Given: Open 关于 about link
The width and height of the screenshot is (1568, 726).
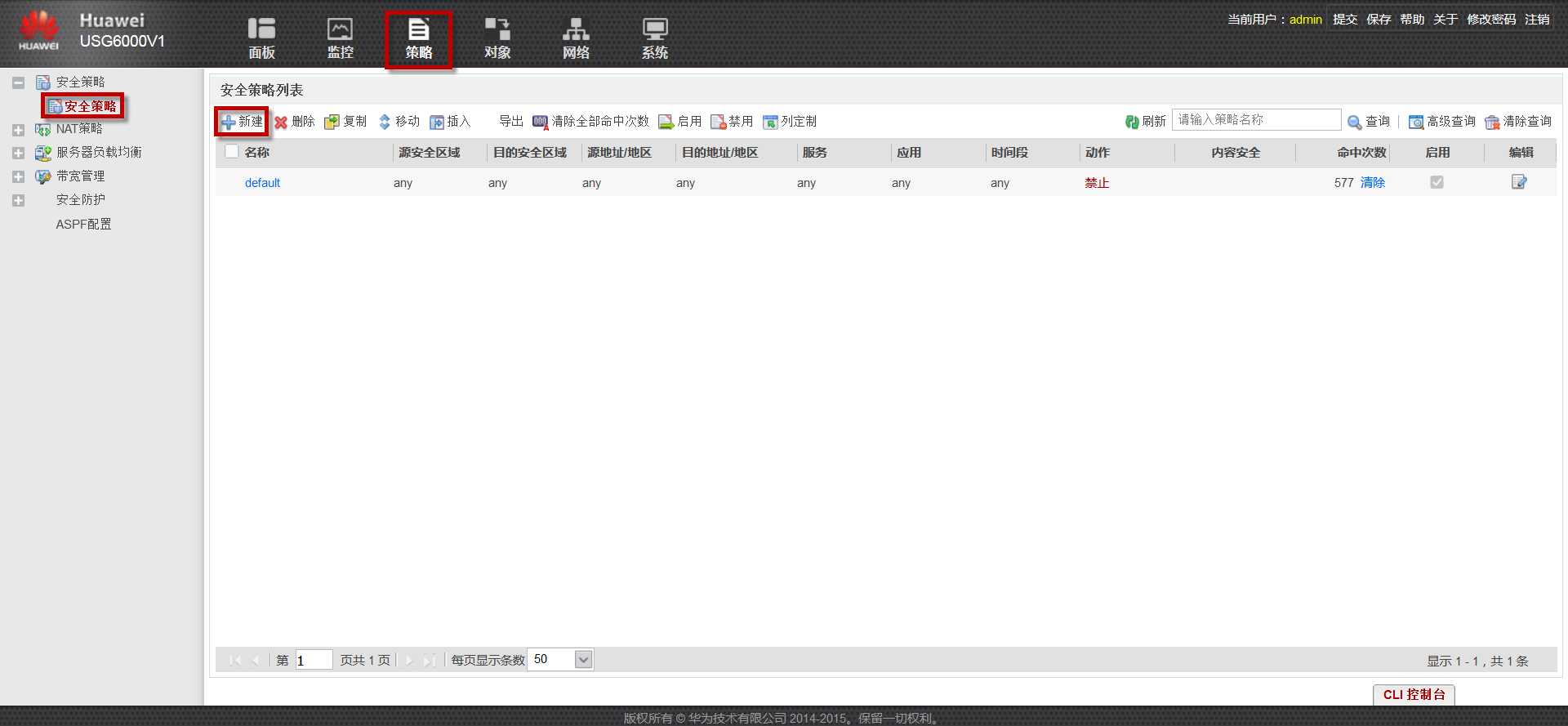Looking at the screenshot, I should [x=1445, y=20].
